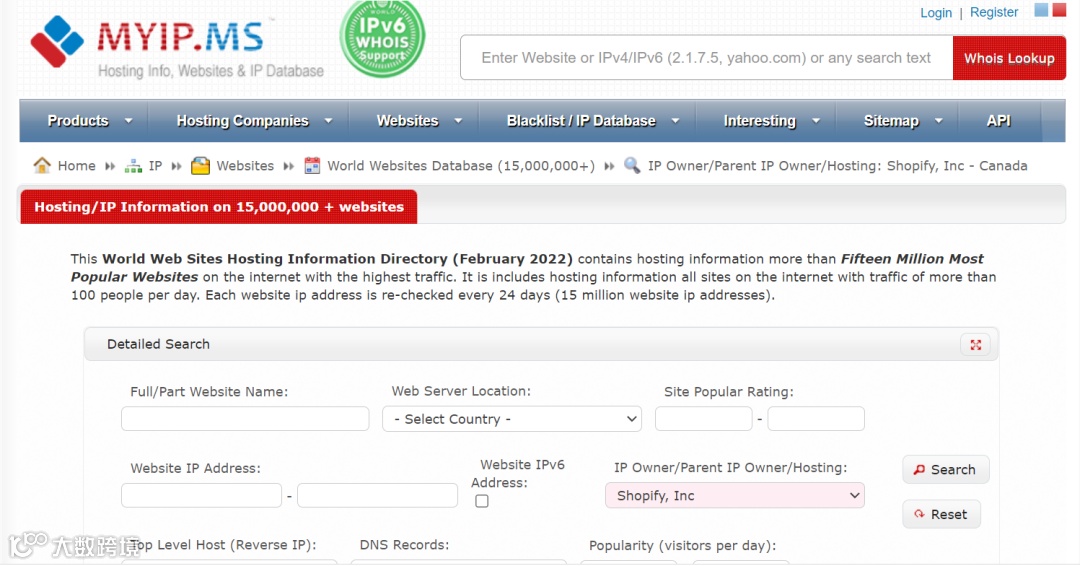Collapse the Detailed Search panel via red icon
Screen dimensions: 1080x566
click(x=976, y=345)
